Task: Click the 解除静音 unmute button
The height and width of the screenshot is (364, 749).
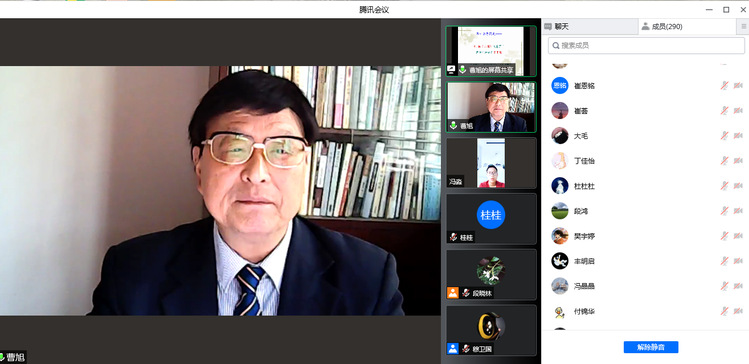Action: pos(651,347)
